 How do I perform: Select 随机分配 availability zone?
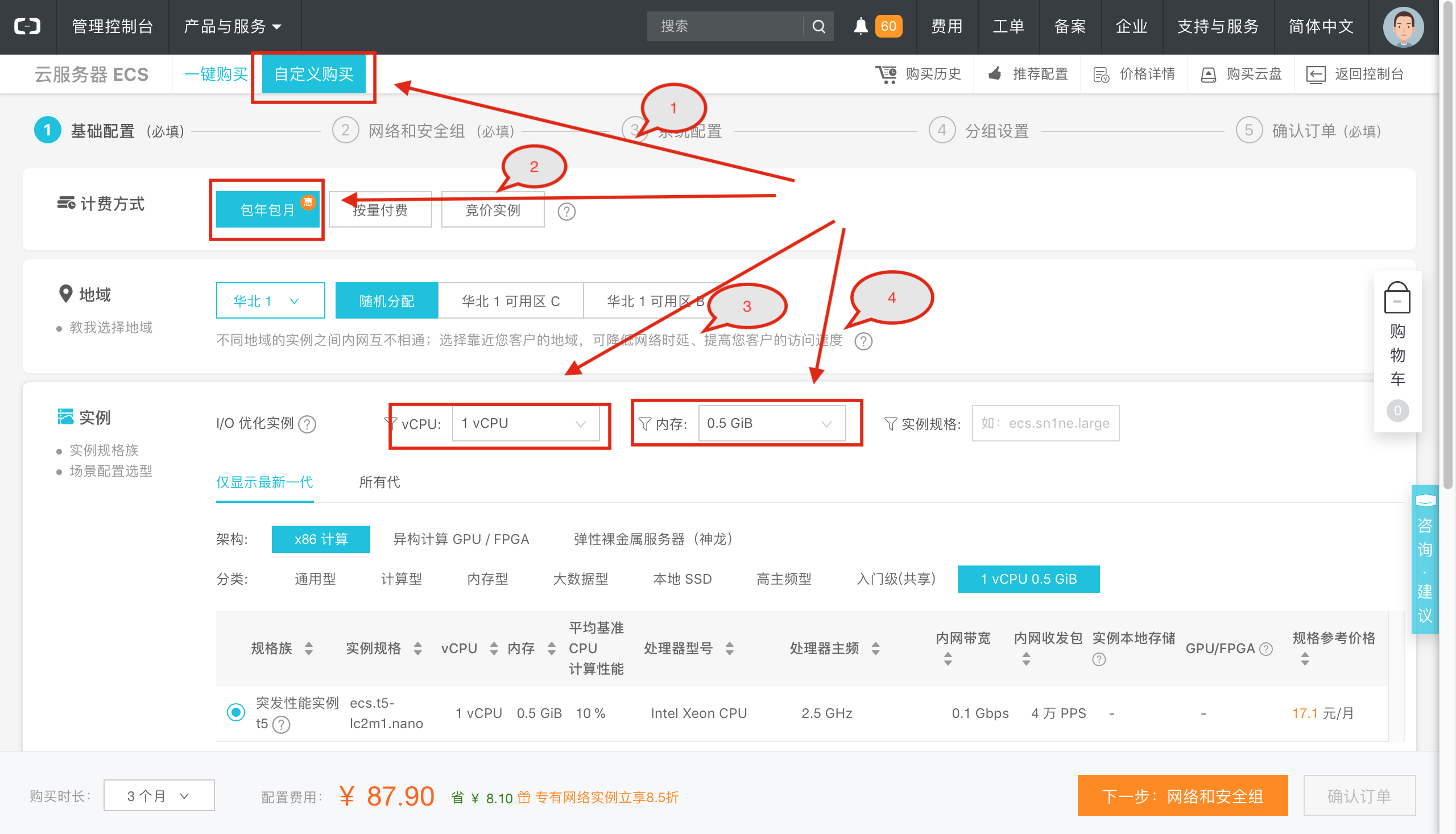[x=387, y=301]
